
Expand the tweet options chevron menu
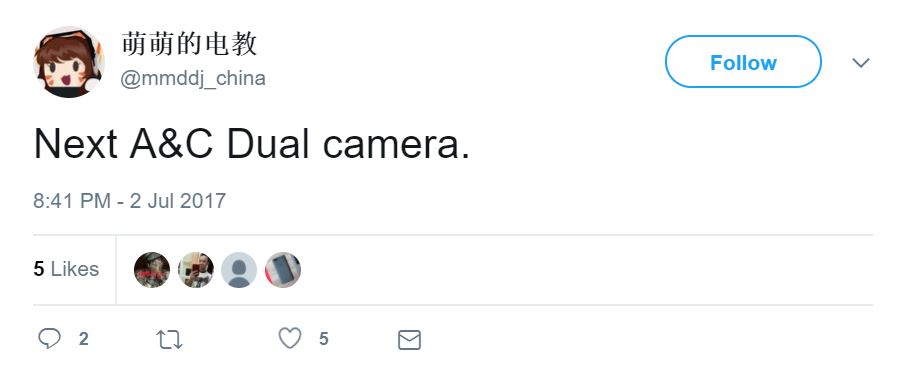[x=860, y=62]
